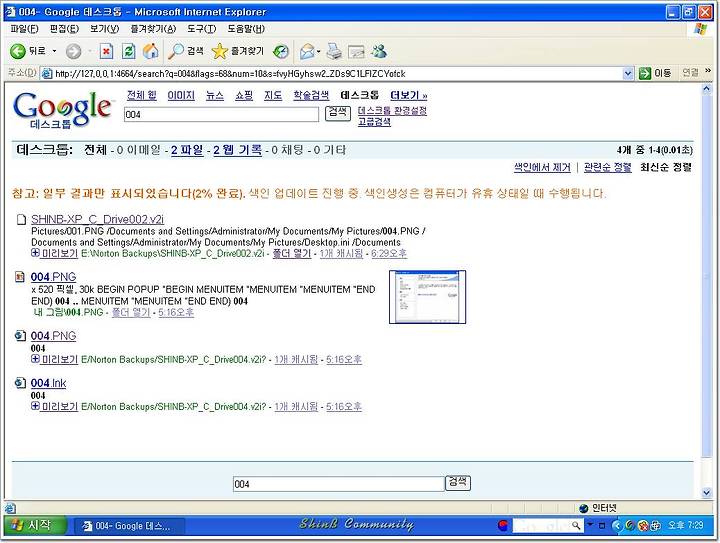Open the 004.lnk result title
The image size is (720, 543).
48,383
